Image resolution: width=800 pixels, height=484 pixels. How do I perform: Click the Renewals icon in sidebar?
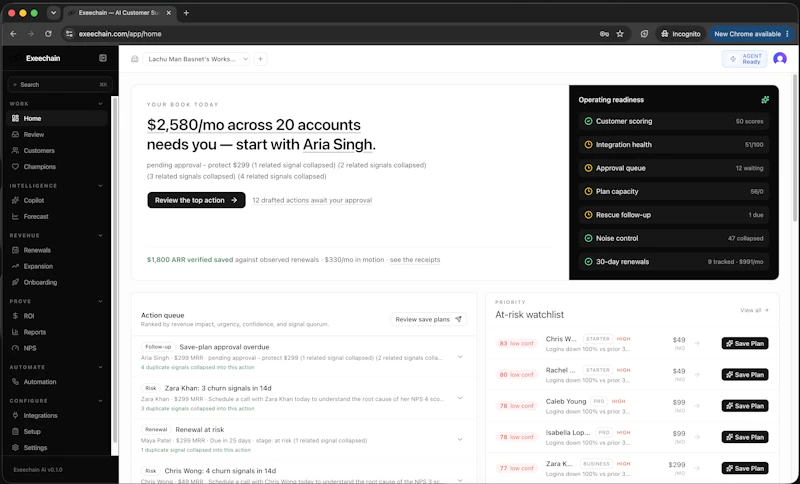15,250
